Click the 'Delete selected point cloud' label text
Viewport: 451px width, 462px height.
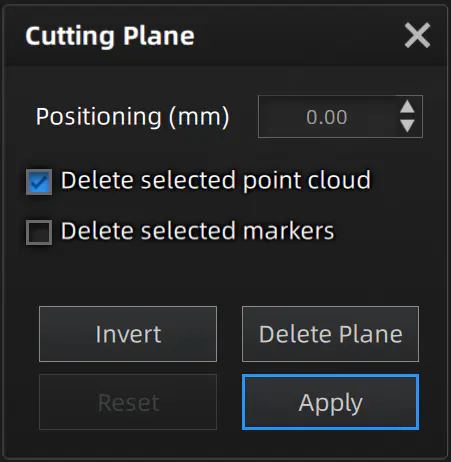[x=216, y=180]
